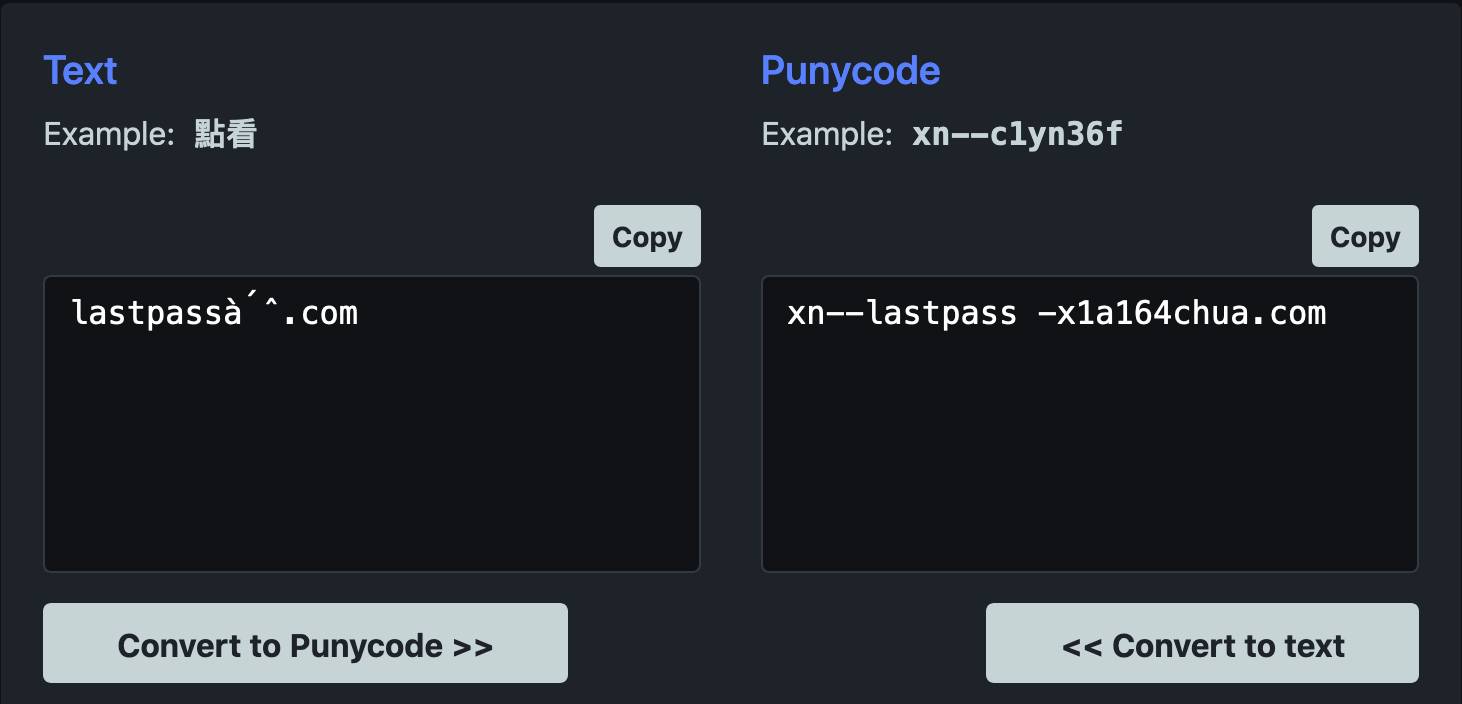Click the Example label under Text
The image size is (1462, 704).
[106, 134]
